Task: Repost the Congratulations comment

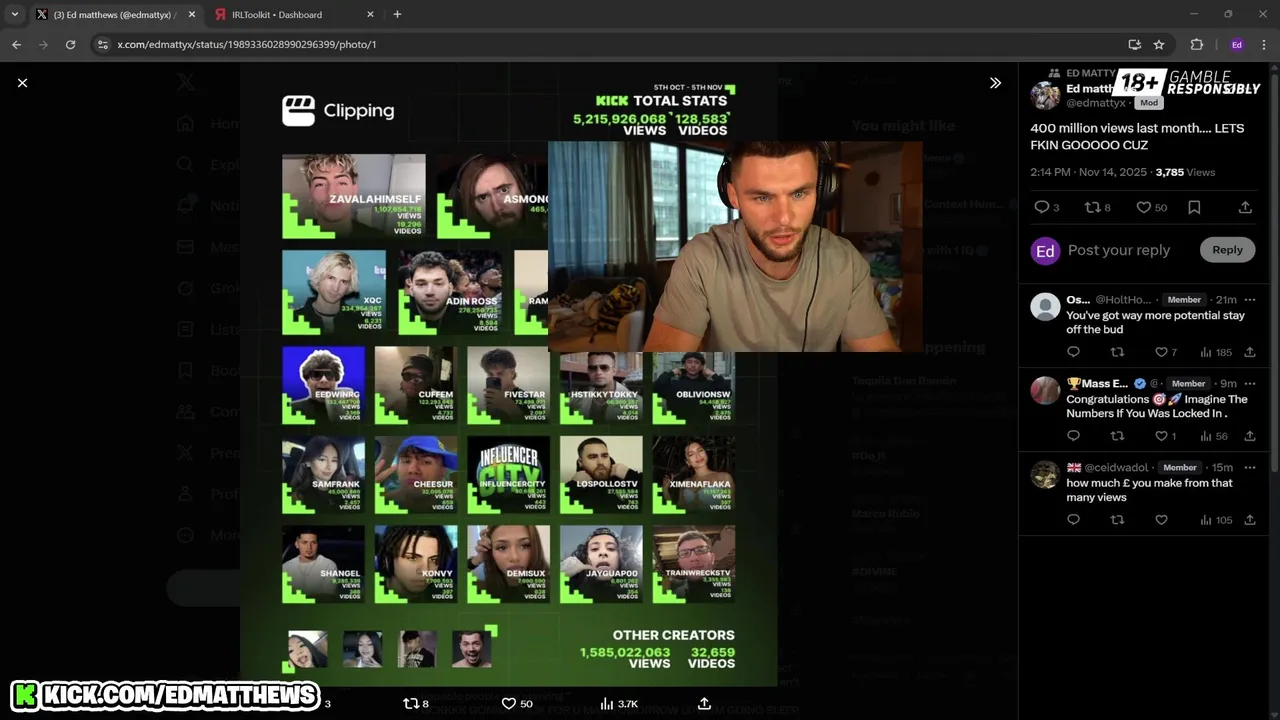Action: (x=1118, y=436)
